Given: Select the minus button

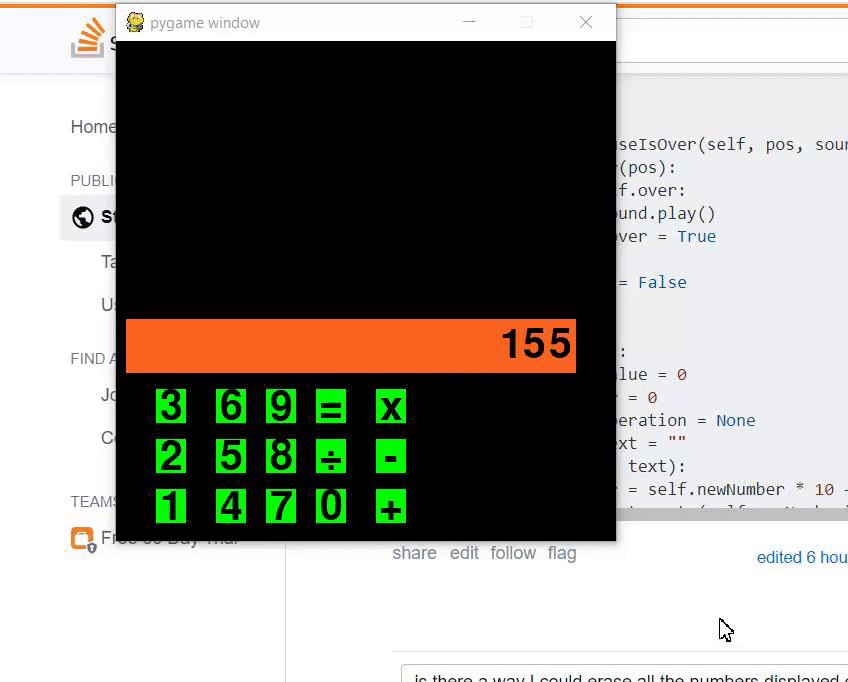Looking at the screenshot, I should [x=391, y=456].
